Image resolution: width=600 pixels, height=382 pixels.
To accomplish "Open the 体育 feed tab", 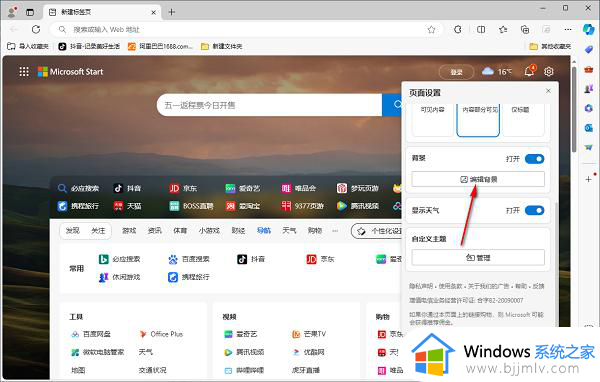I will click(x=180, y=231).
